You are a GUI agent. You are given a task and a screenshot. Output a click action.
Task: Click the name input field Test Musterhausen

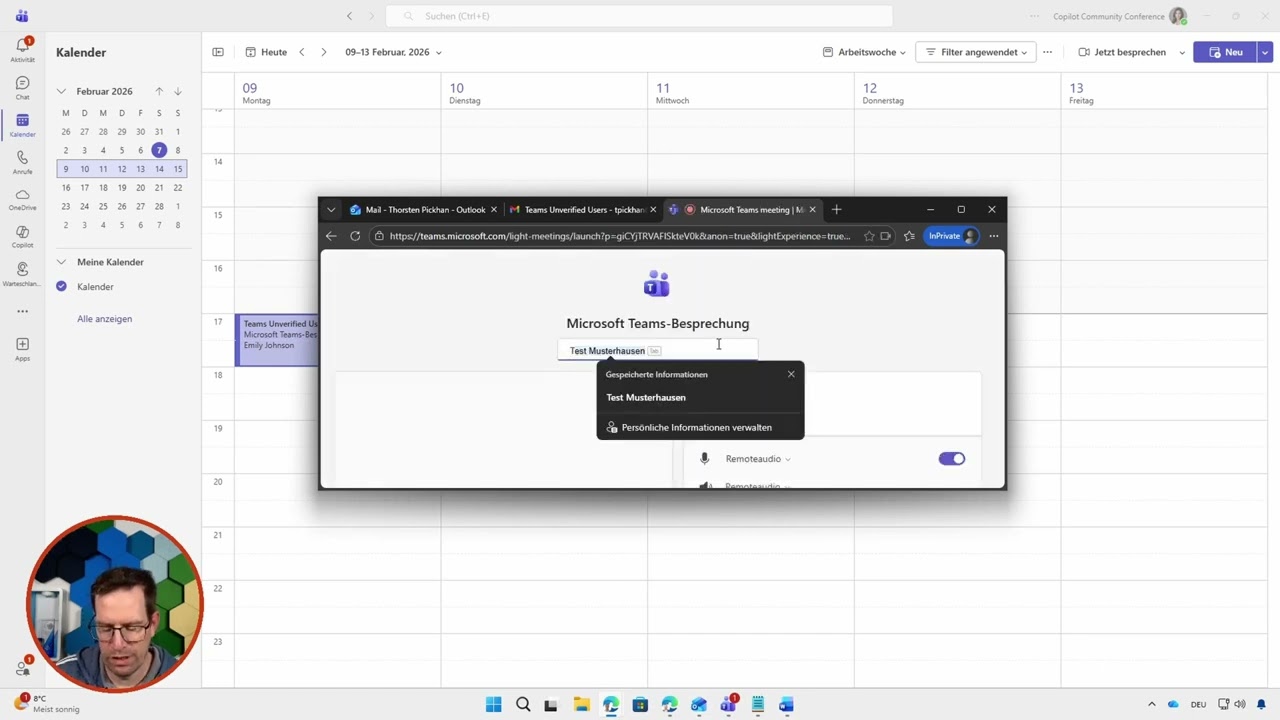click(x=657, y=351)
